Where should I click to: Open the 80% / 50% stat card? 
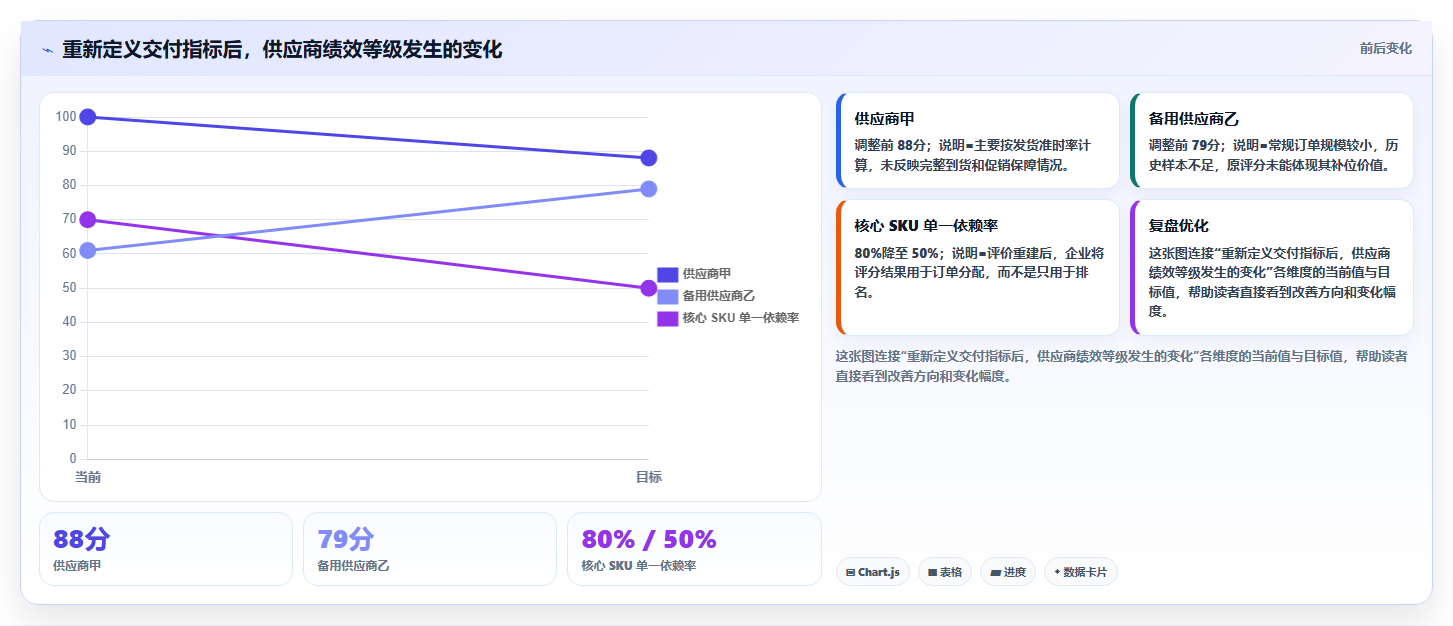(694, 549)
